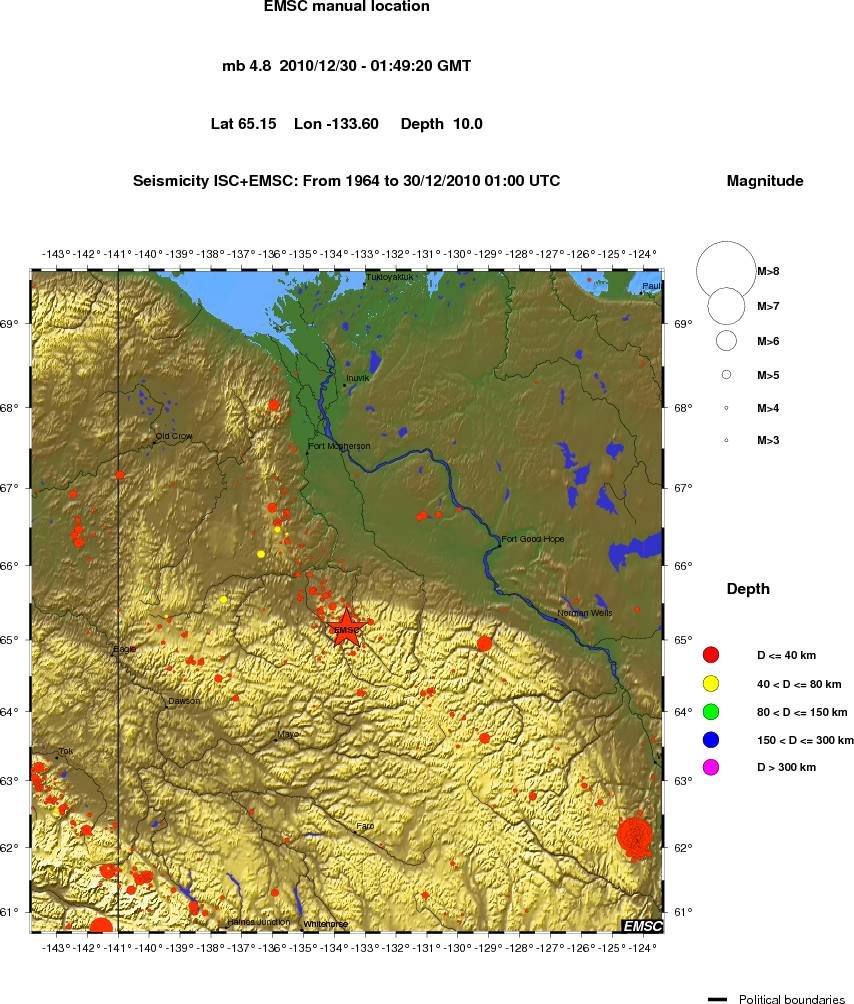Click the red earthquake circle near Old Crow 68°
The height and width of the screenshot is (1004, 854).
pos(274,405)
